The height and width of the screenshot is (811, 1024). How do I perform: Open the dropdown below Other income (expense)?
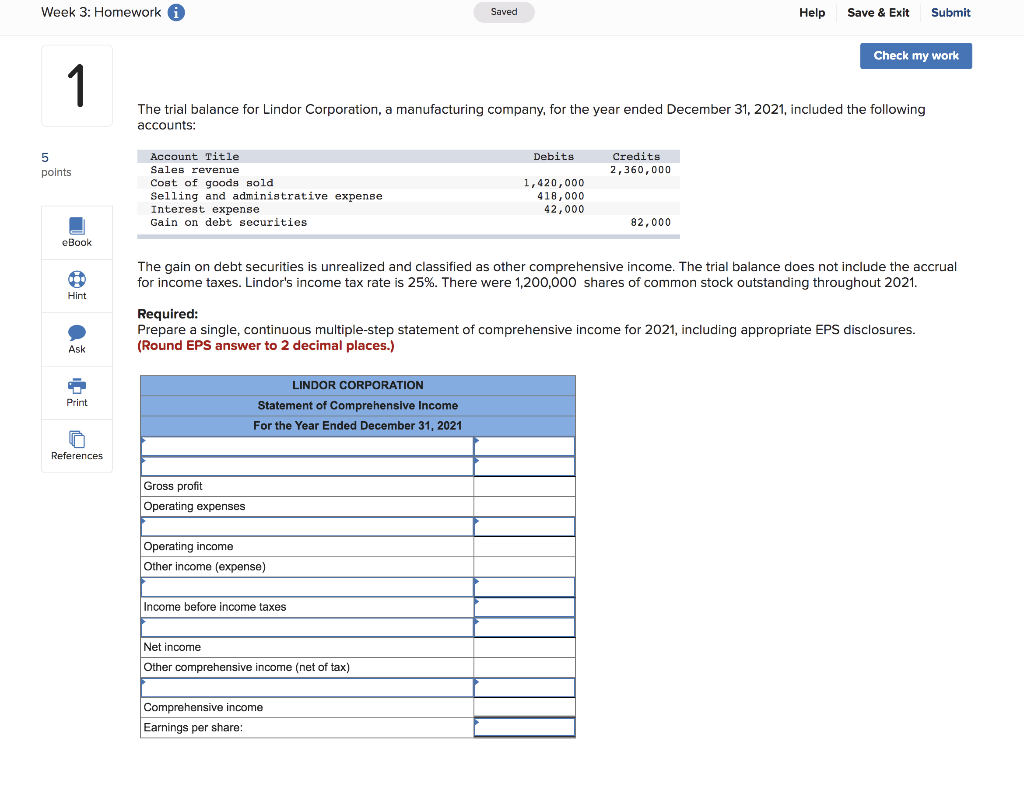point(305,586)
